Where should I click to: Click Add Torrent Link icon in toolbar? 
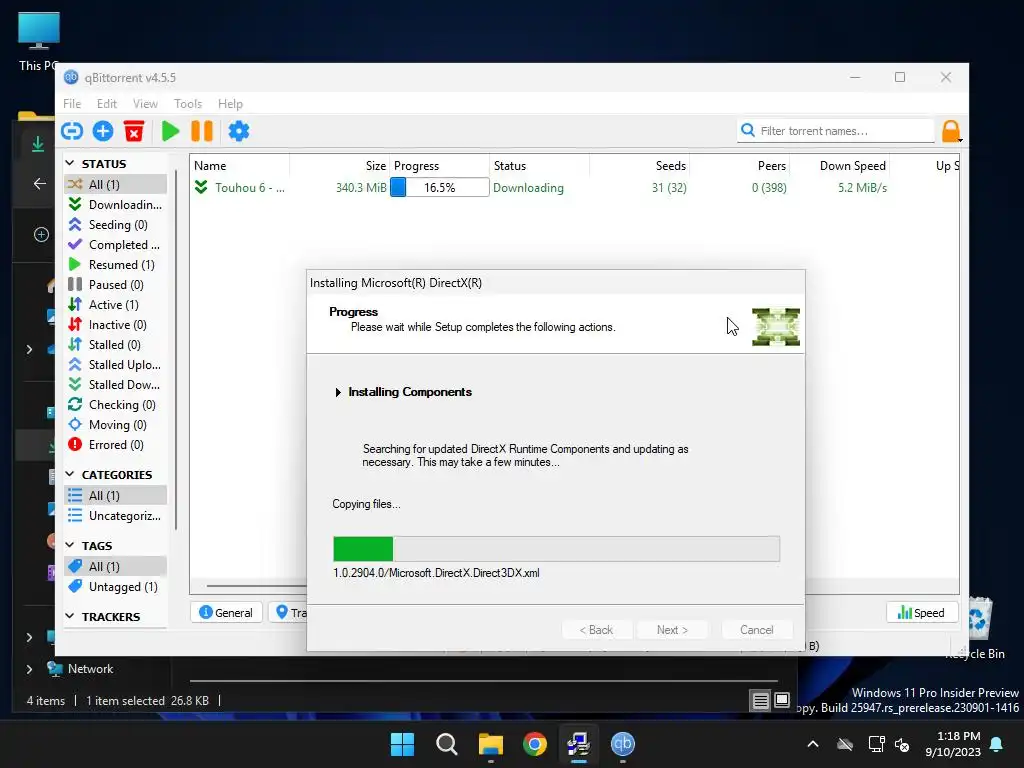[x=72, y=131]
